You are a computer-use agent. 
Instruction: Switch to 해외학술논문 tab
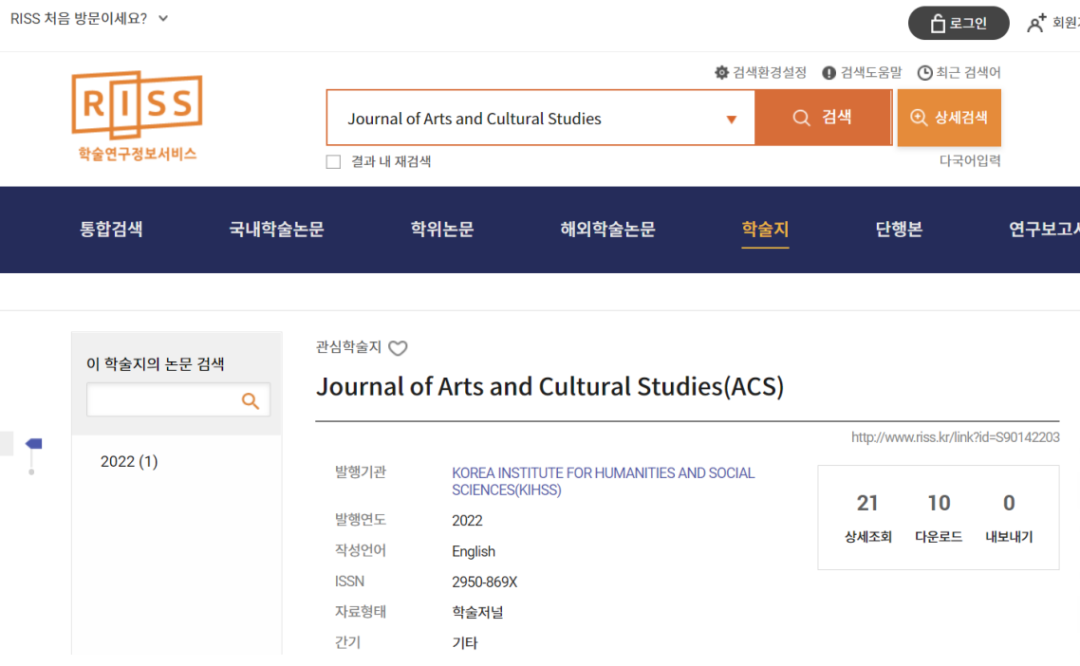click(x=608, y=229)
